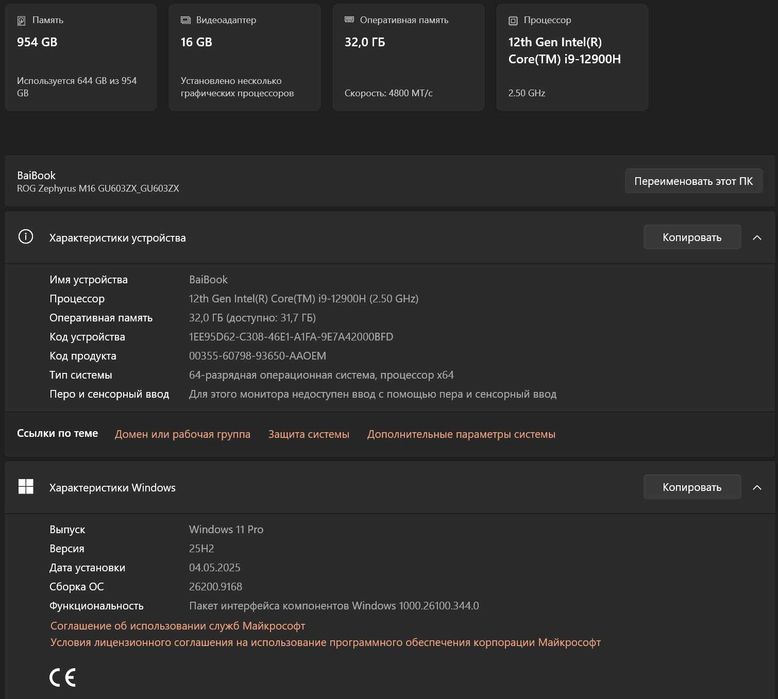The width and height of the screenshot is (778, 699).
Task: Select edition value Windows 11 Pro
Action: [226, 529]
